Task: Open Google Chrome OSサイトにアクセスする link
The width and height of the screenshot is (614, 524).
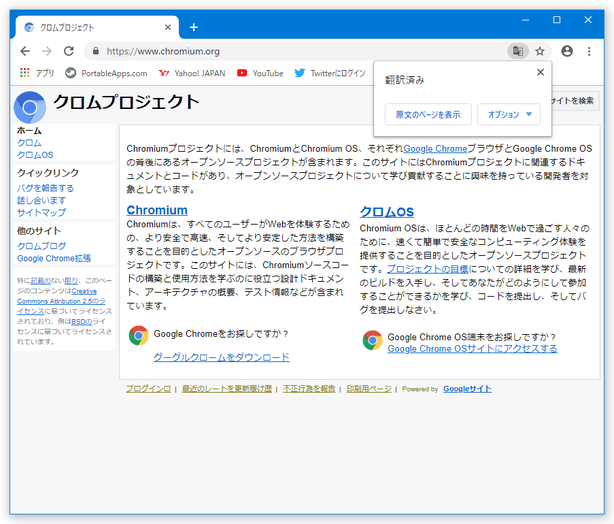Action: 472,349
